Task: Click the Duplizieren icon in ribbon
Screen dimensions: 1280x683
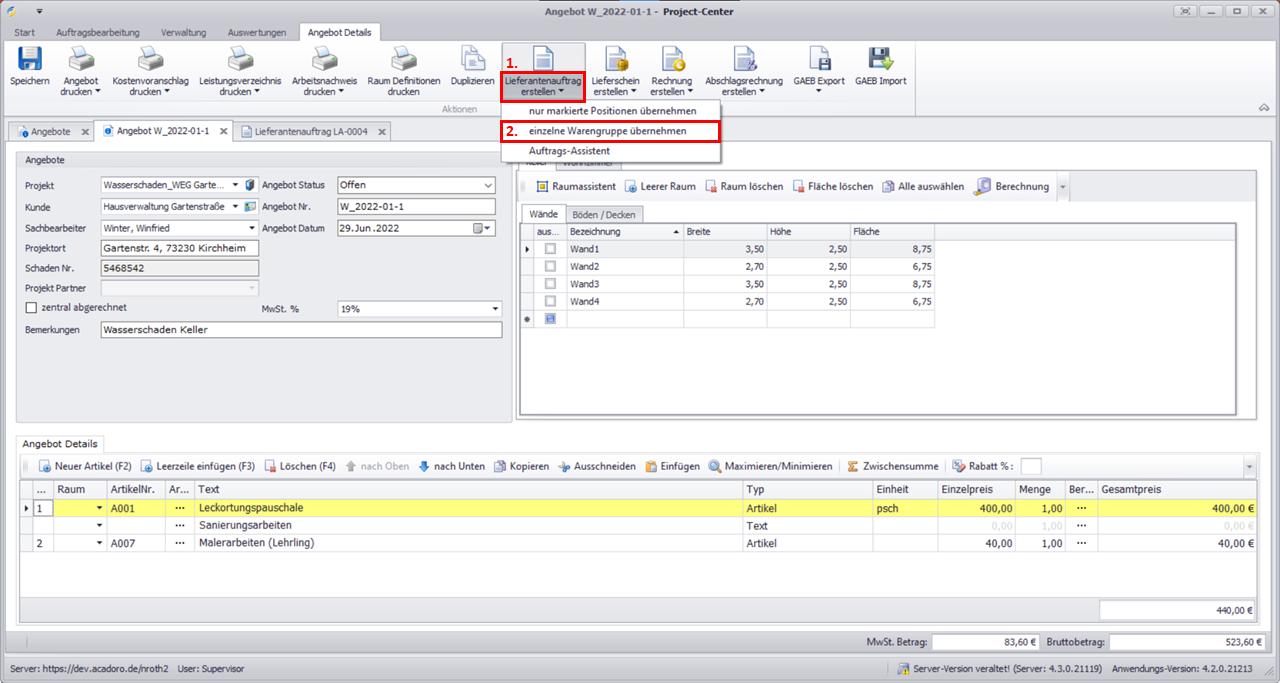Action: pos(472,61)
